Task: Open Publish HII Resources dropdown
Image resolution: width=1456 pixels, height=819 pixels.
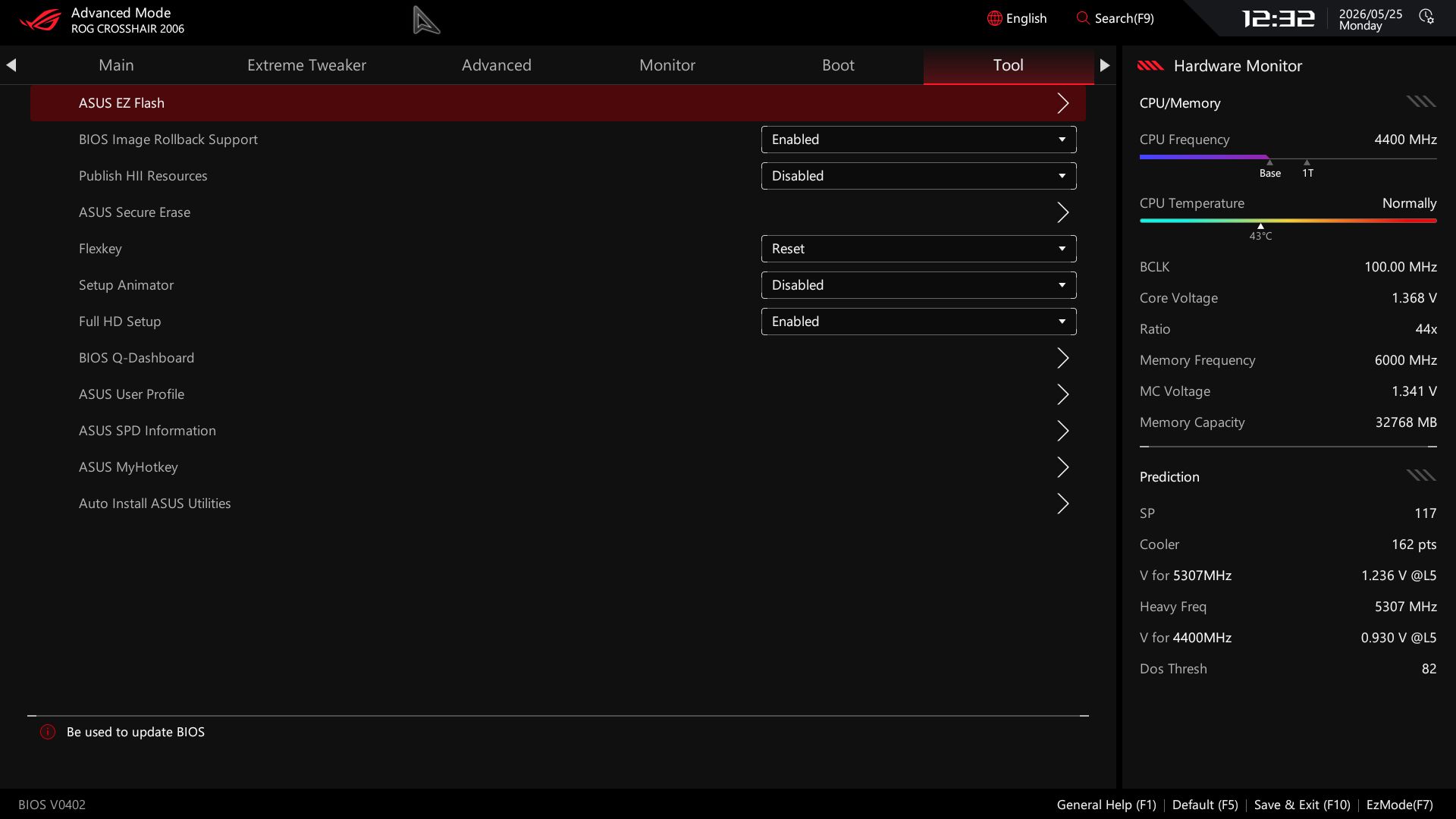Action: tap(918, 176)
